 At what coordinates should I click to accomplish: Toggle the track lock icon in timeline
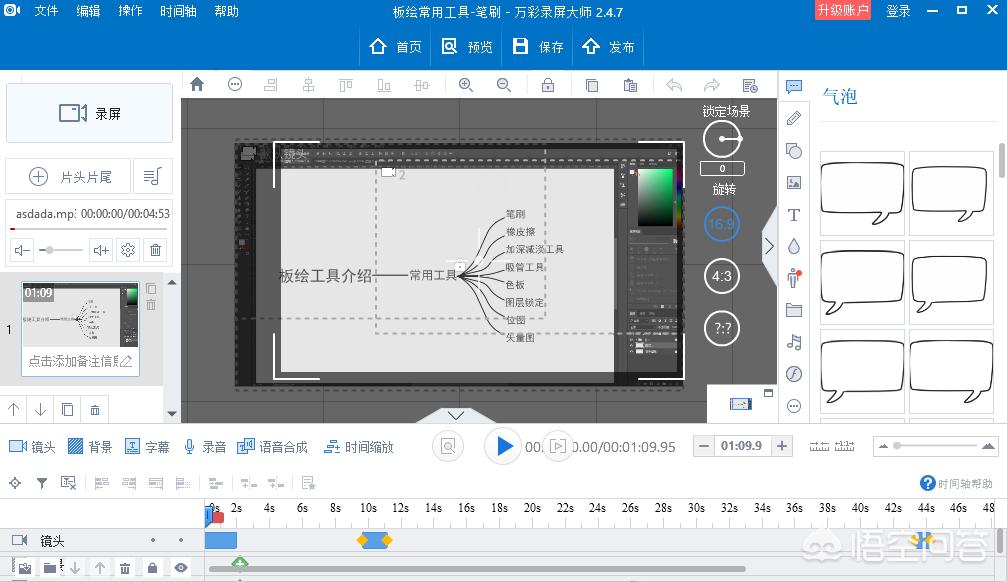(152, 568)
